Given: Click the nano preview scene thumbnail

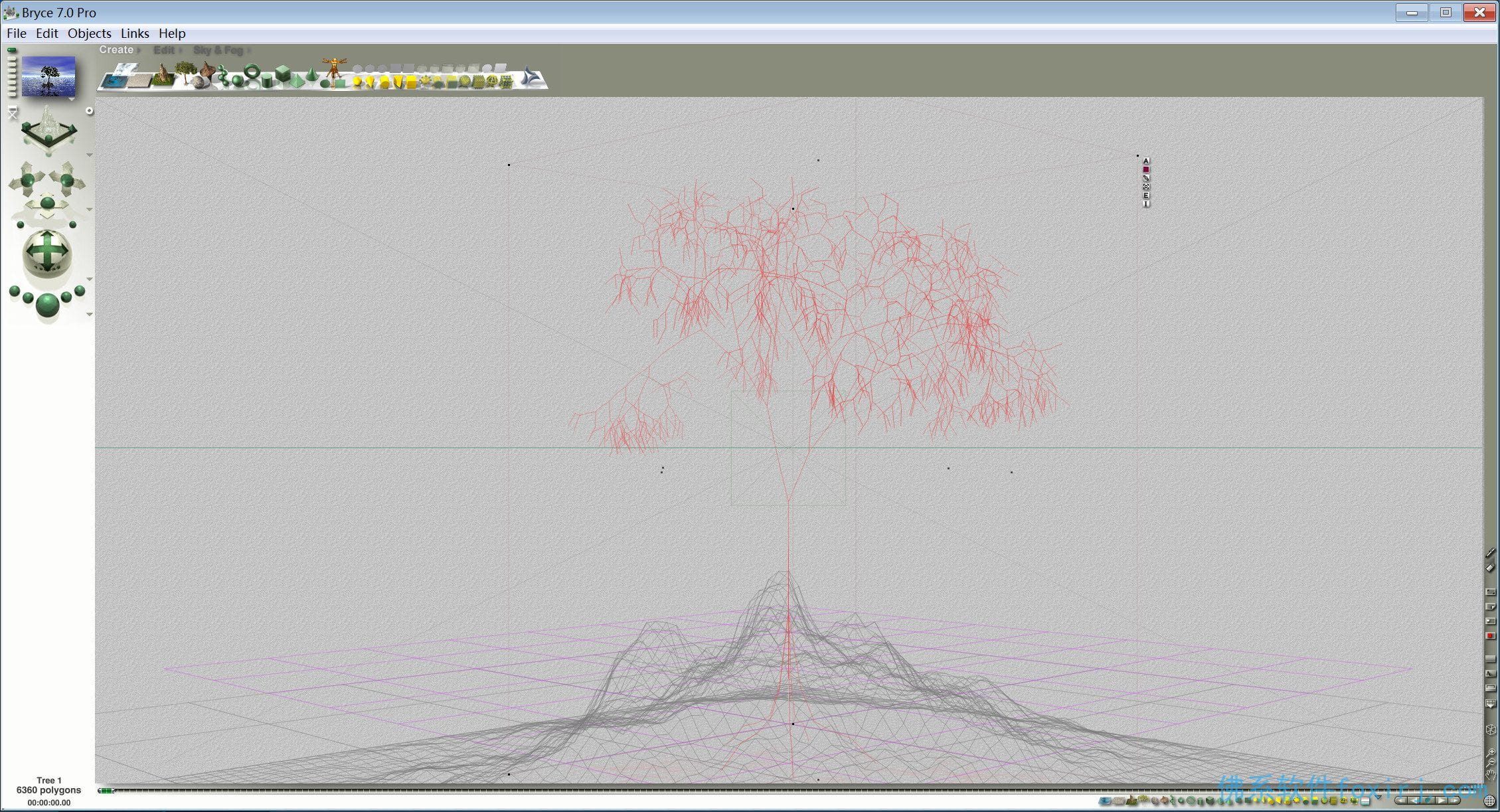Looking at the screenshot, I should pyautogui.click(x=48, y=76).
